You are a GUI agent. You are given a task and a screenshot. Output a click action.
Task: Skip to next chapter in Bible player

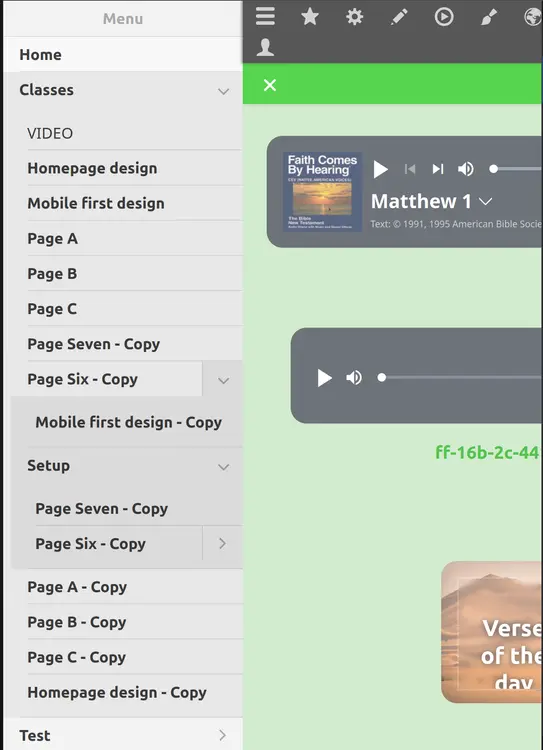coord(438,169)
